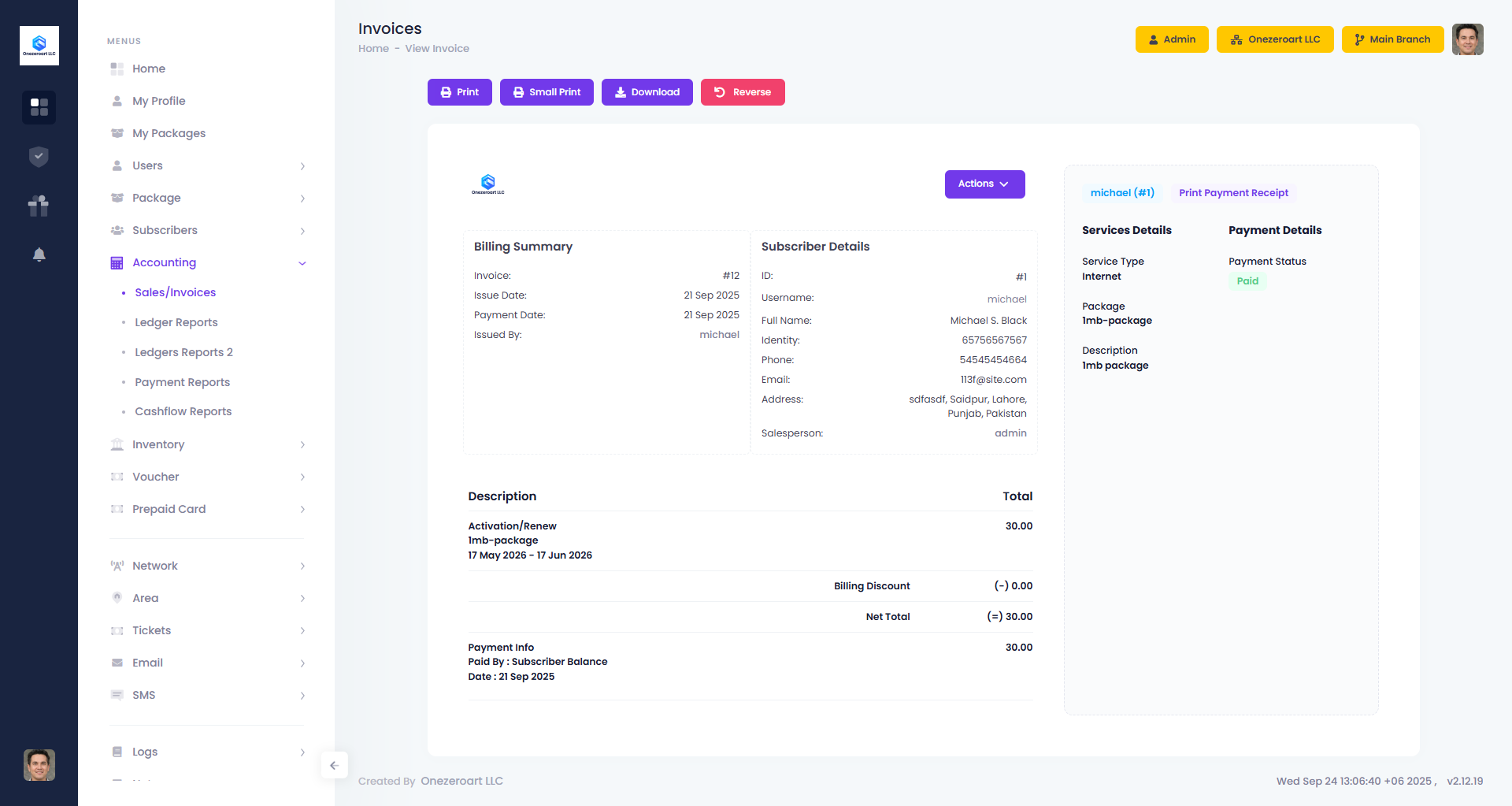Select the Sales/Invoices item under Accounting

point(175,292)
